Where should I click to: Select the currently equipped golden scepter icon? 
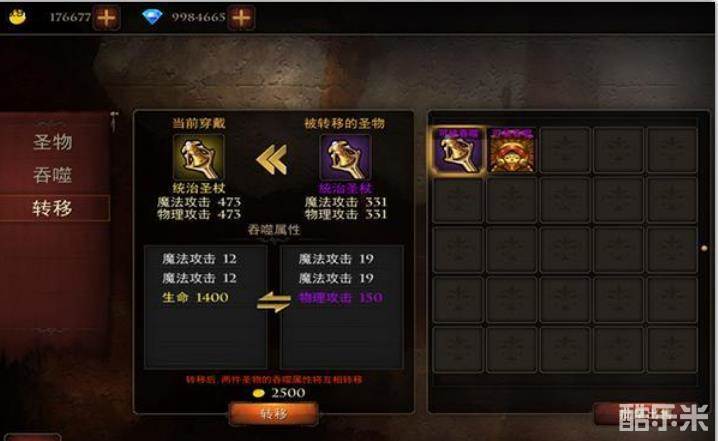199,158
